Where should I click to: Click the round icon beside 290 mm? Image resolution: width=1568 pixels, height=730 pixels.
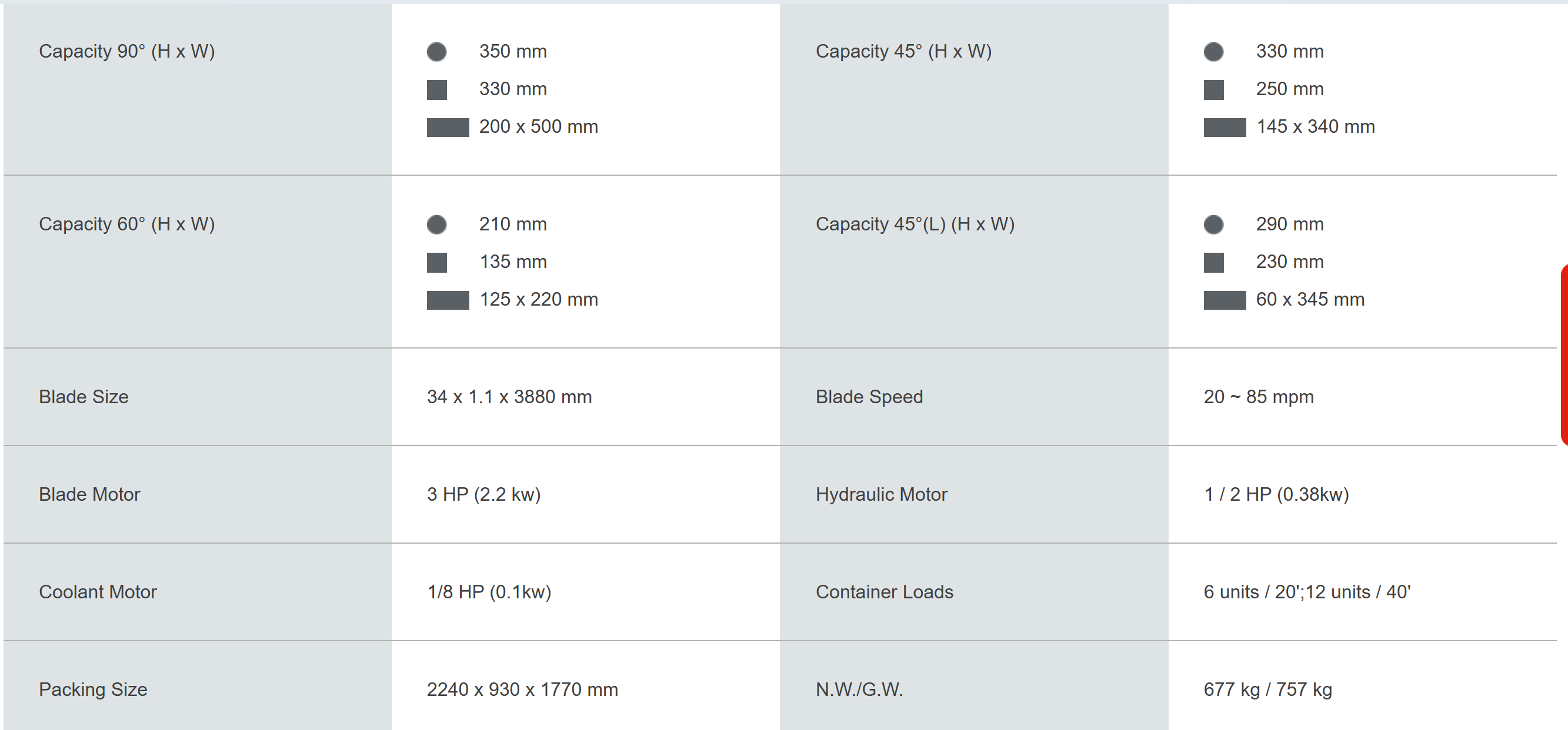(1213, 225)
